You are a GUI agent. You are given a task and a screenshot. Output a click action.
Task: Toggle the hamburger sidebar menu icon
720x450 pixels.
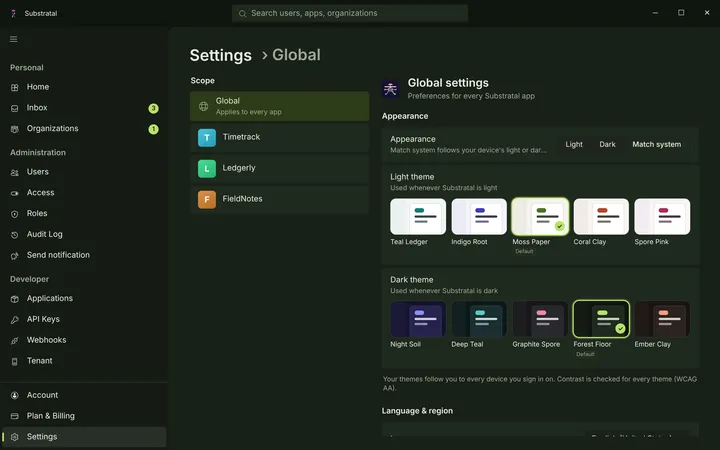pos(14,39)
